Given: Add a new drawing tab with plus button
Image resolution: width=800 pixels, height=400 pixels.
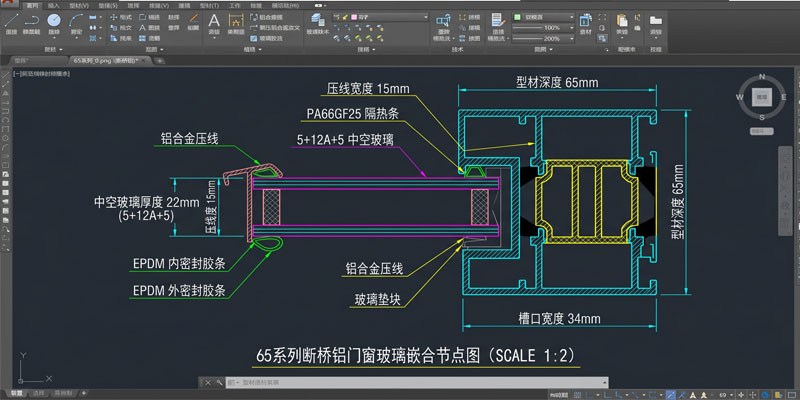Looking at the screenshot, I should point(160,61).
